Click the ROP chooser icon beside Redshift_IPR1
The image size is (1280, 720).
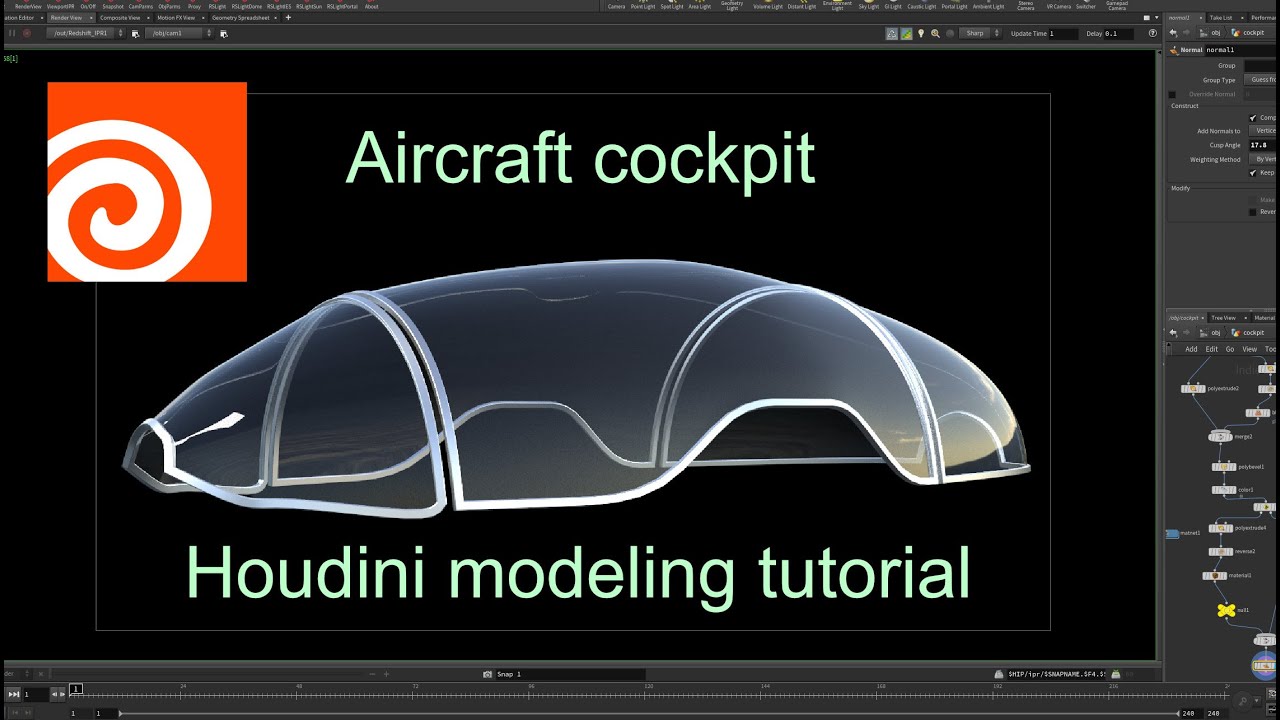[135, 33]
